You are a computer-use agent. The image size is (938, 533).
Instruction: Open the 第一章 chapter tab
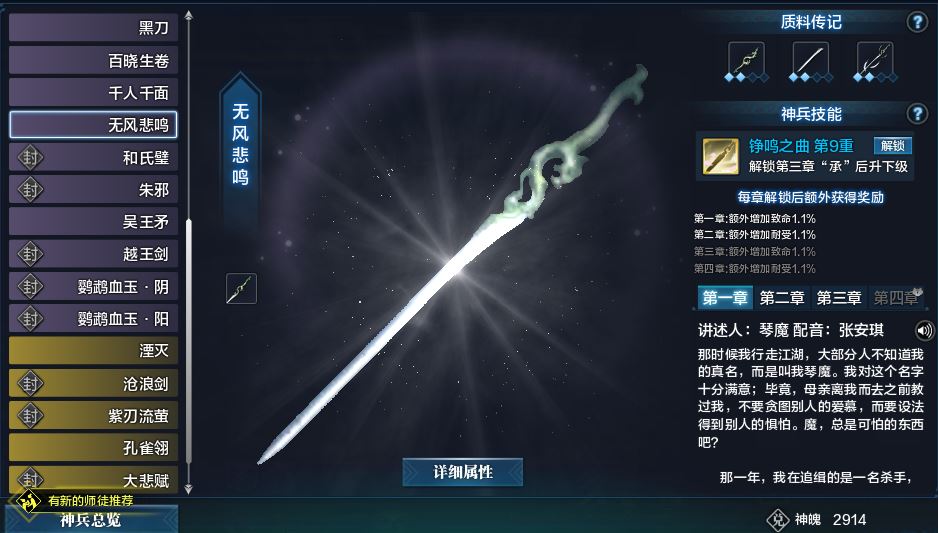point(724,297)
